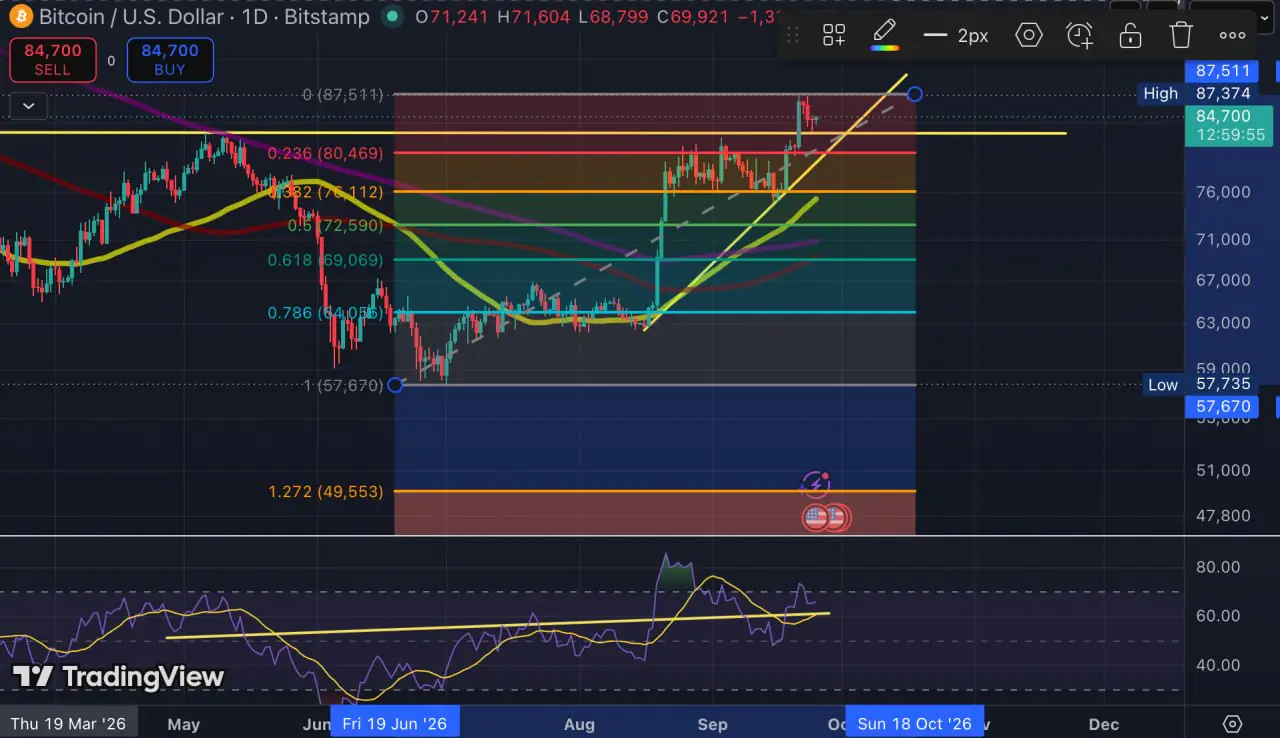Collapse the indicator legend chevron
Viewport: 1280px width, 738px height.
pyautogui.click(x=28, y=105)
